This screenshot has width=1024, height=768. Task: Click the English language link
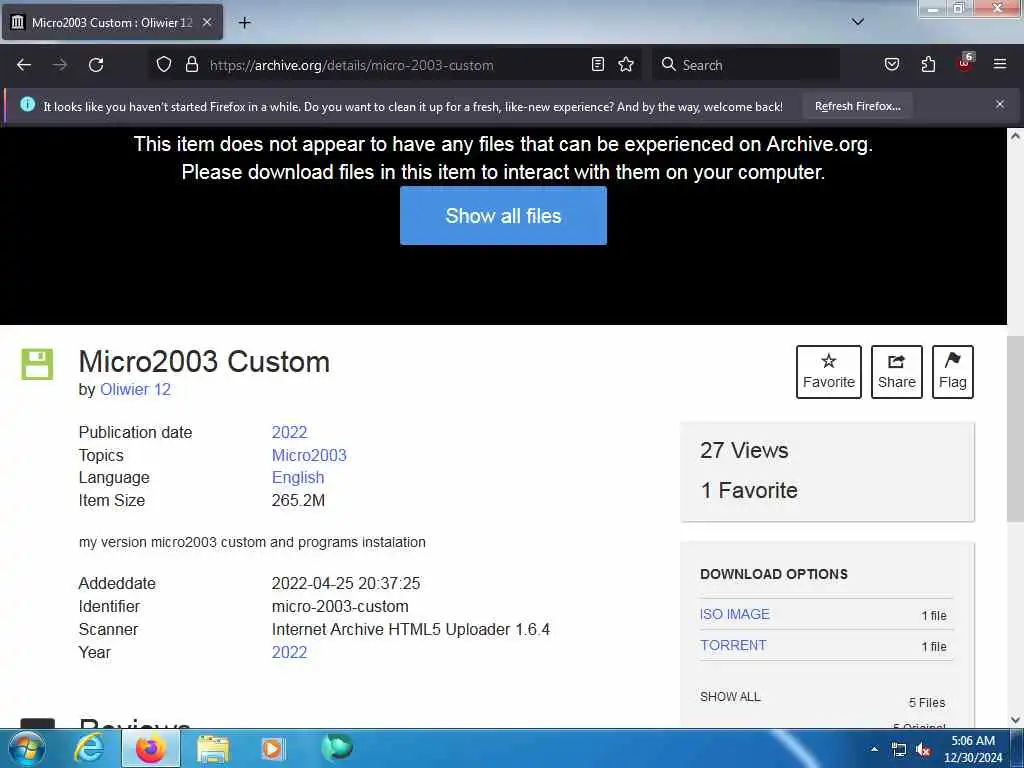pyautogui.click(x=298, y=477)
